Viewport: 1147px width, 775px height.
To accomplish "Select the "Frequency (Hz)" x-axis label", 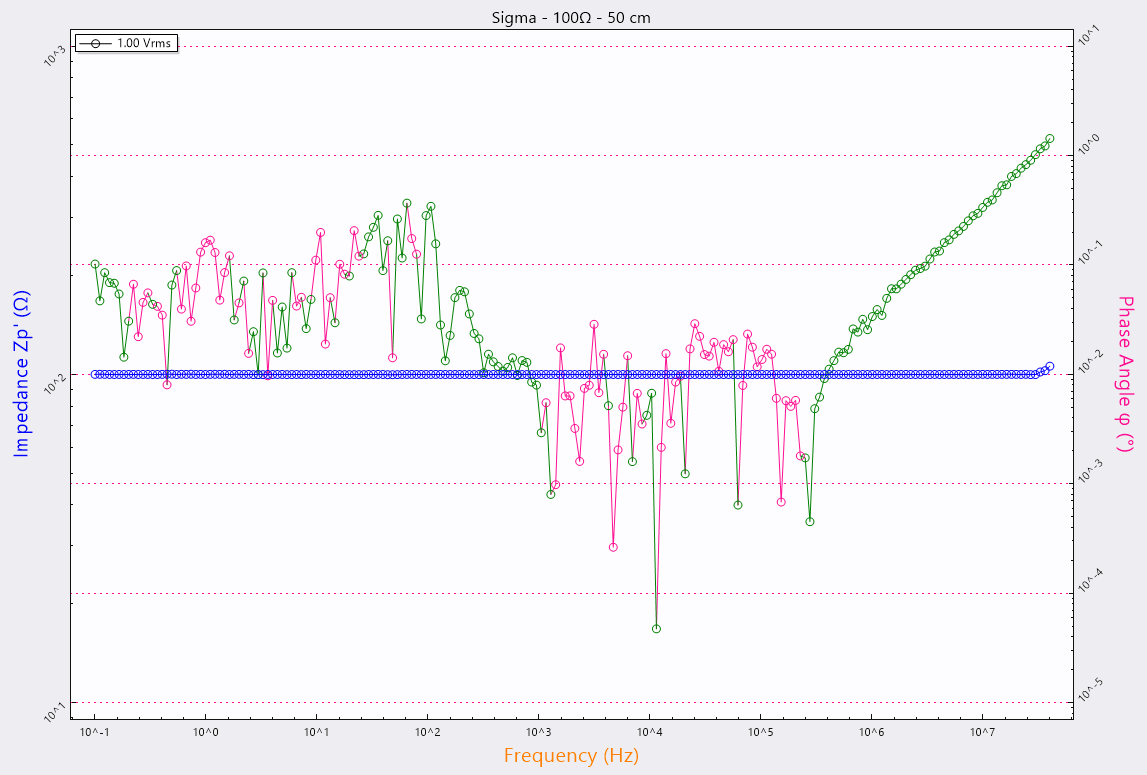I will 571,756.
